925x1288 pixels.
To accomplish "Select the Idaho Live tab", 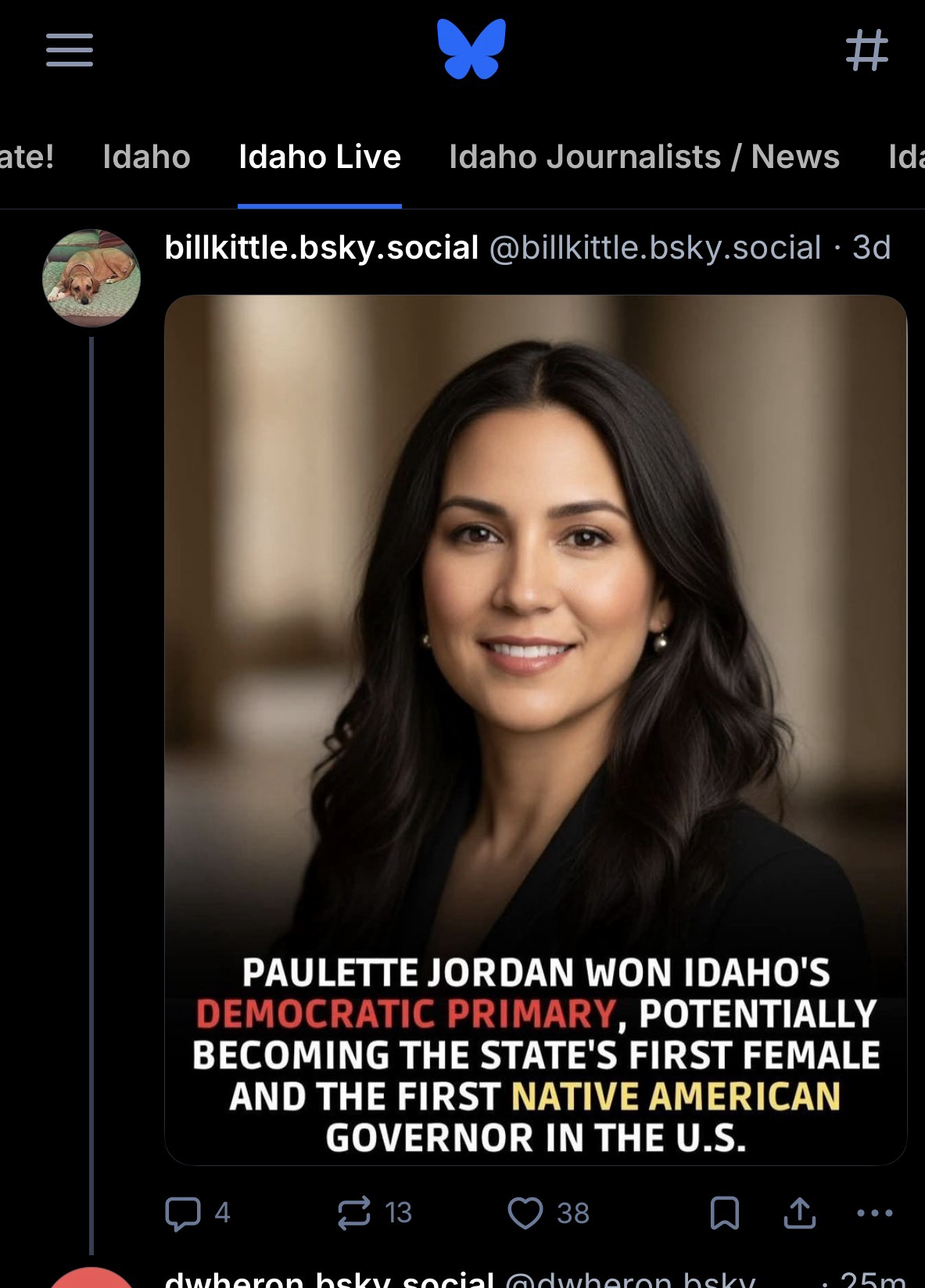I will pos(320,157).
